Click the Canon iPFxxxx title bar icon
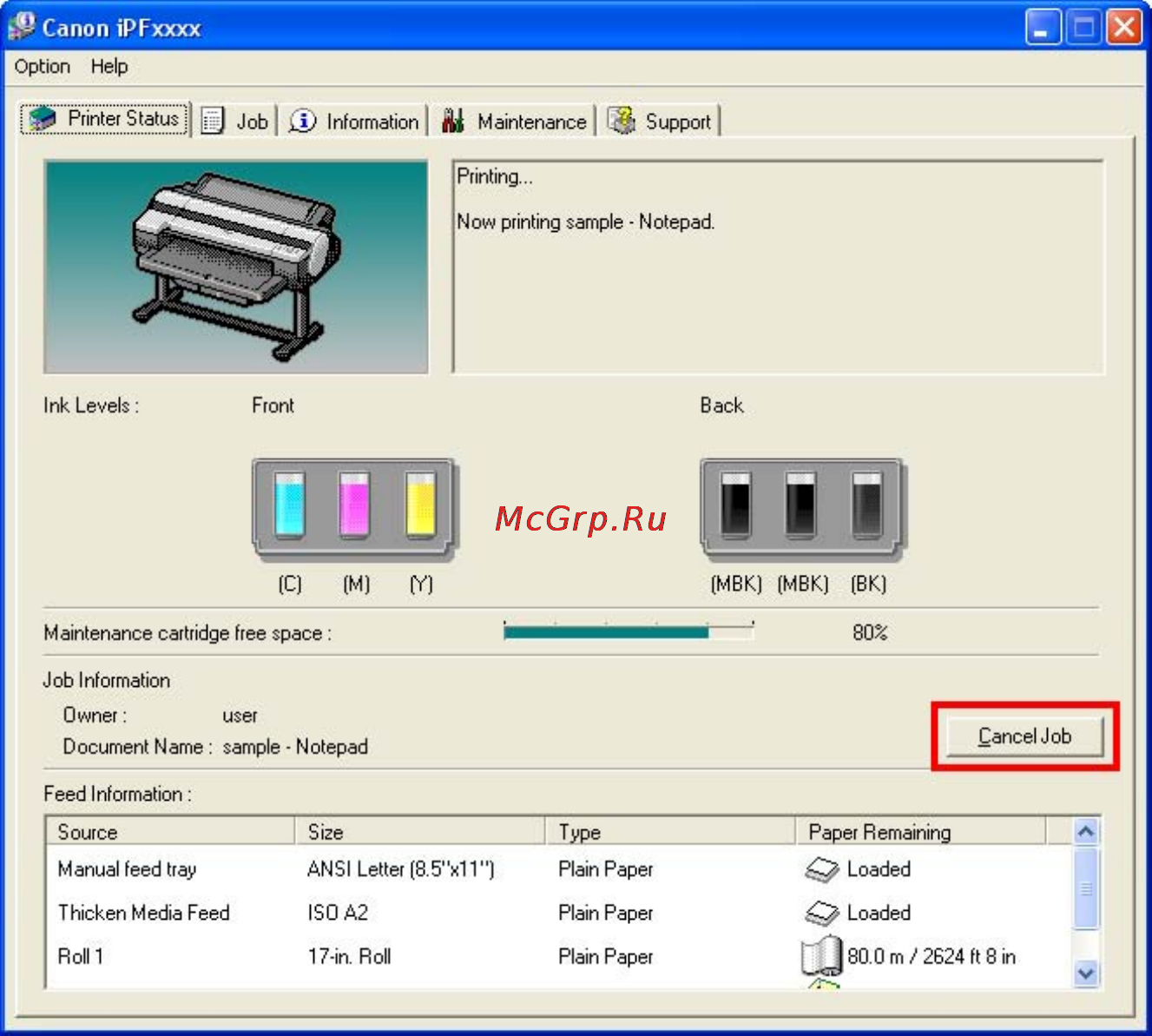 click(x=22, y=27)
